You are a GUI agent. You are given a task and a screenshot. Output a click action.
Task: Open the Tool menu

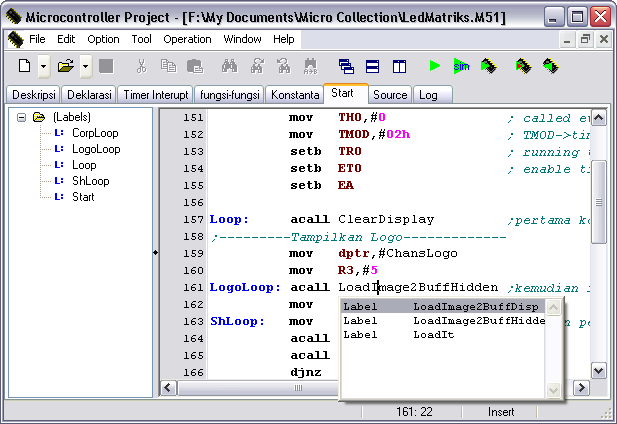tap(141, 39)
